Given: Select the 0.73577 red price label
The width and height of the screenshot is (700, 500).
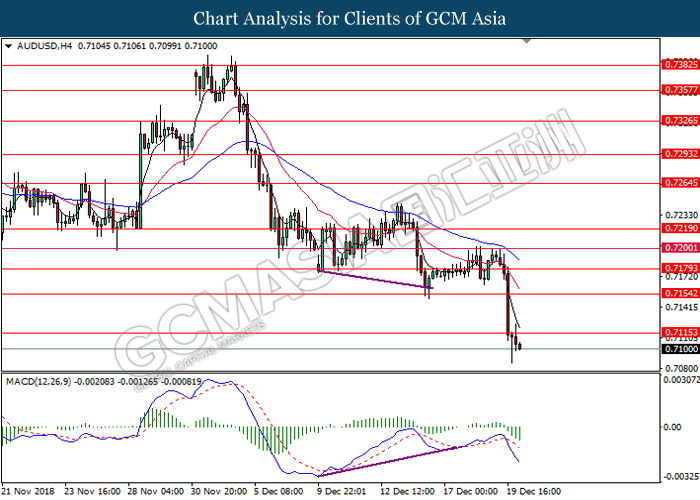Looking at the screenshot, I should 676,89.
